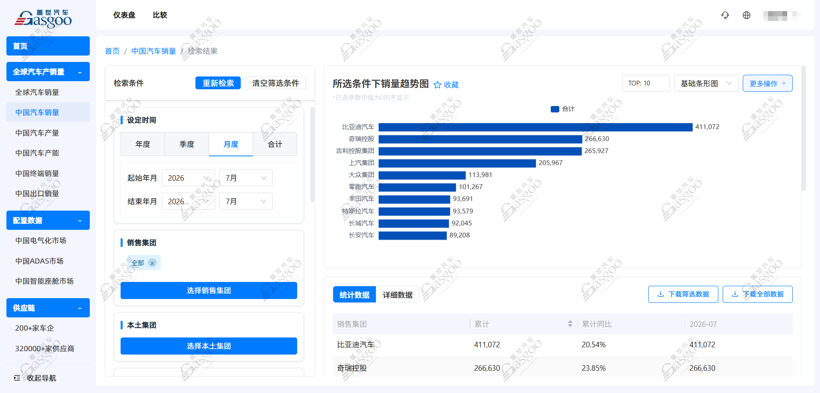The height and width of the screenshot is (393, 820).
Task: Select the 季度 time tab
Action: pyautogui.click(x=187, y=144)
